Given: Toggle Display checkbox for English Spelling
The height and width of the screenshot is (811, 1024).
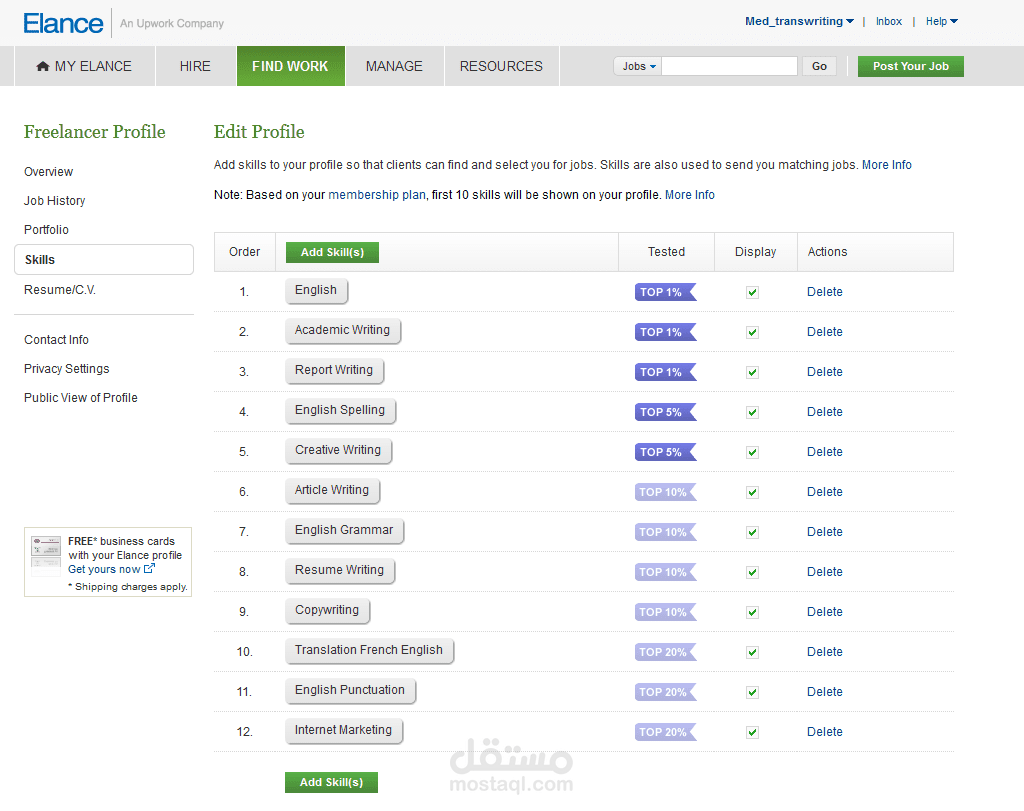Looking at the screenshot, I should [x=752, y=412].
